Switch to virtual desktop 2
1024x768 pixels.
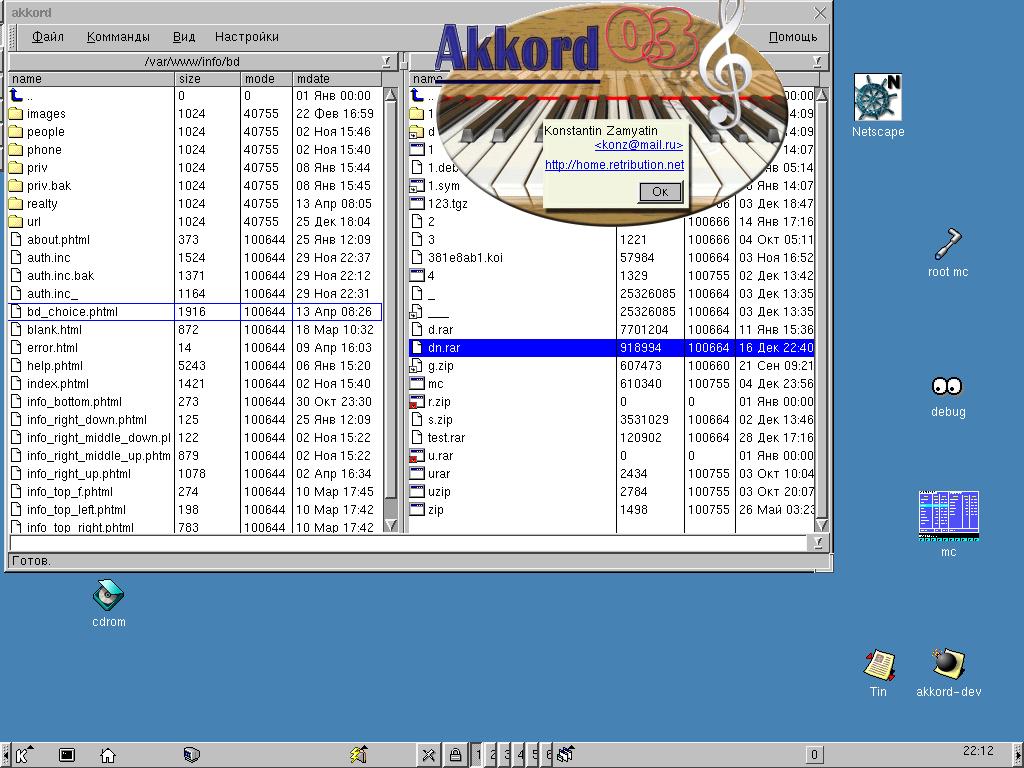(x=492, y=755)
